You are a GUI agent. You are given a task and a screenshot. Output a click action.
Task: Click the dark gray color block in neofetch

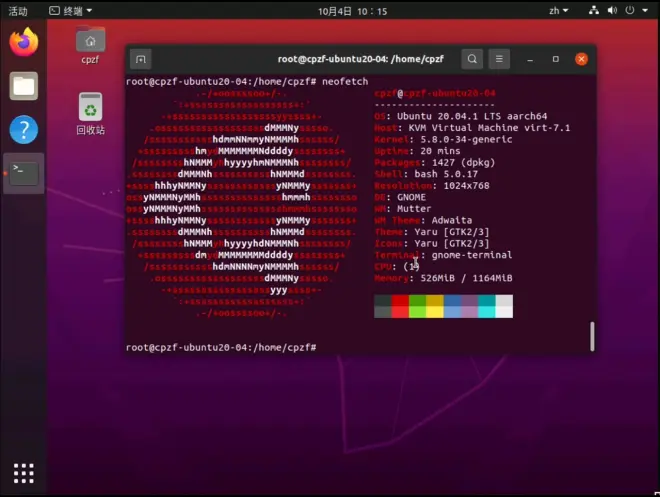pyautogui.click(x=383, y=306)
